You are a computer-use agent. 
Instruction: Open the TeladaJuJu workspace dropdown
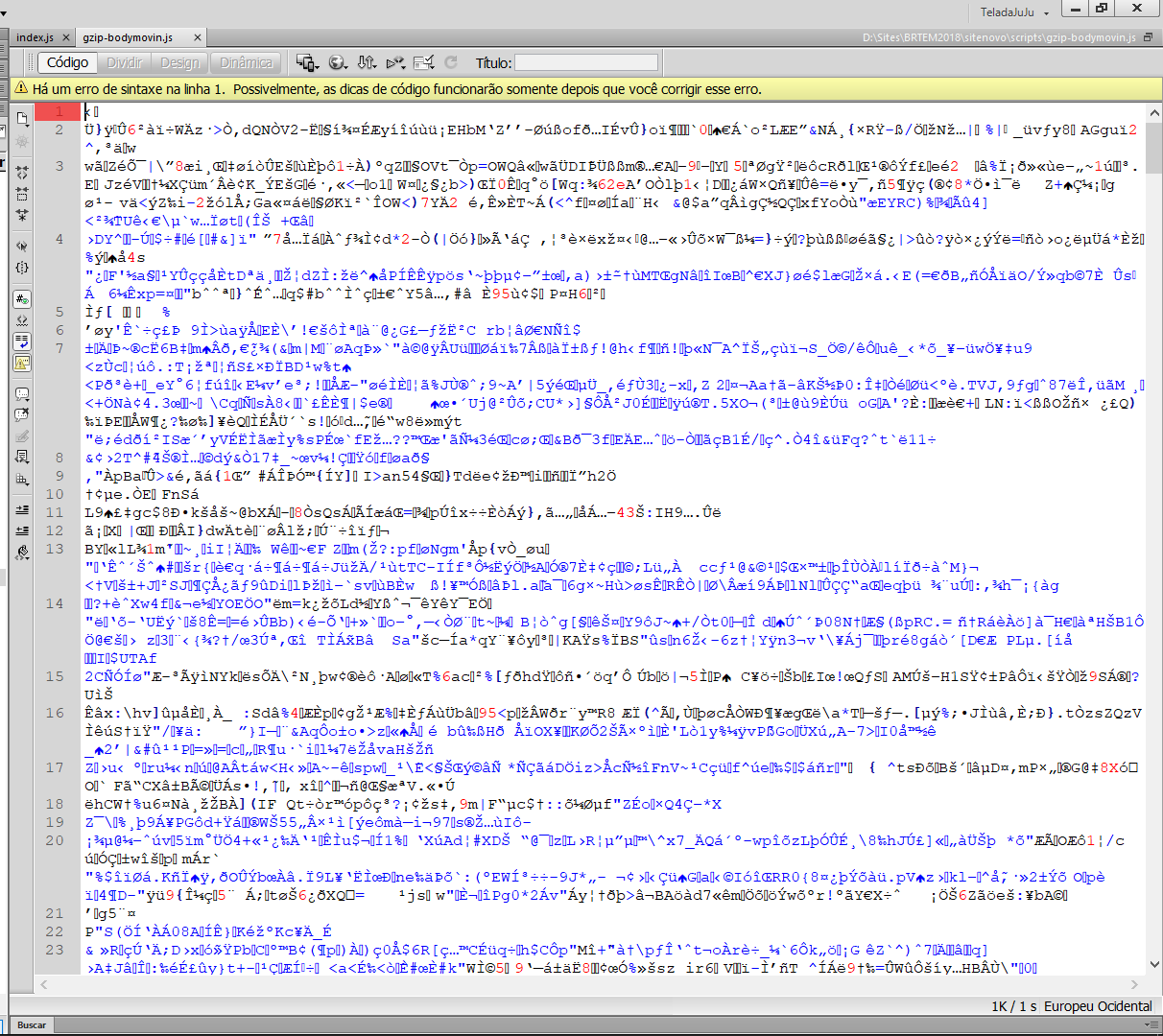[1014, 12]
